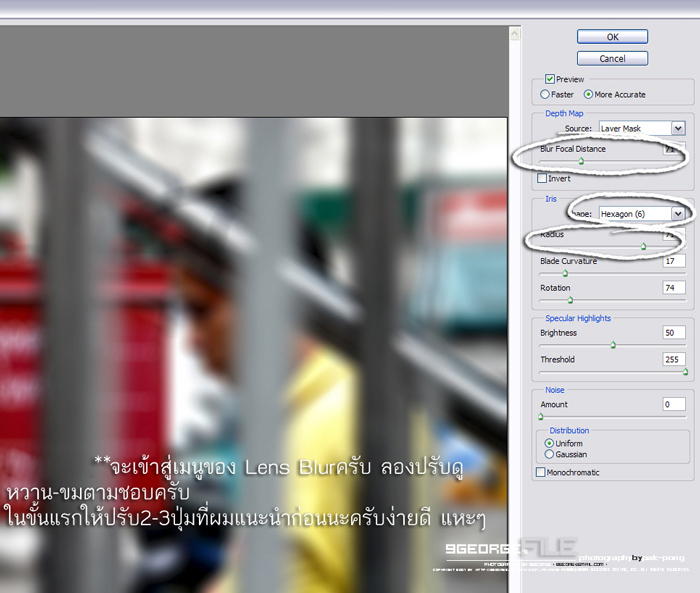
Task: Click the Brightness slider handle
Action: (x=613, y=345)
